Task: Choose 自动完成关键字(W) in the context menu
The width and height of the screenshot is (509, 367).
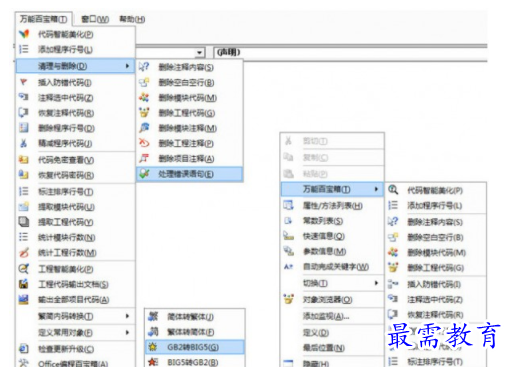Action: click(x=332, y=267)
